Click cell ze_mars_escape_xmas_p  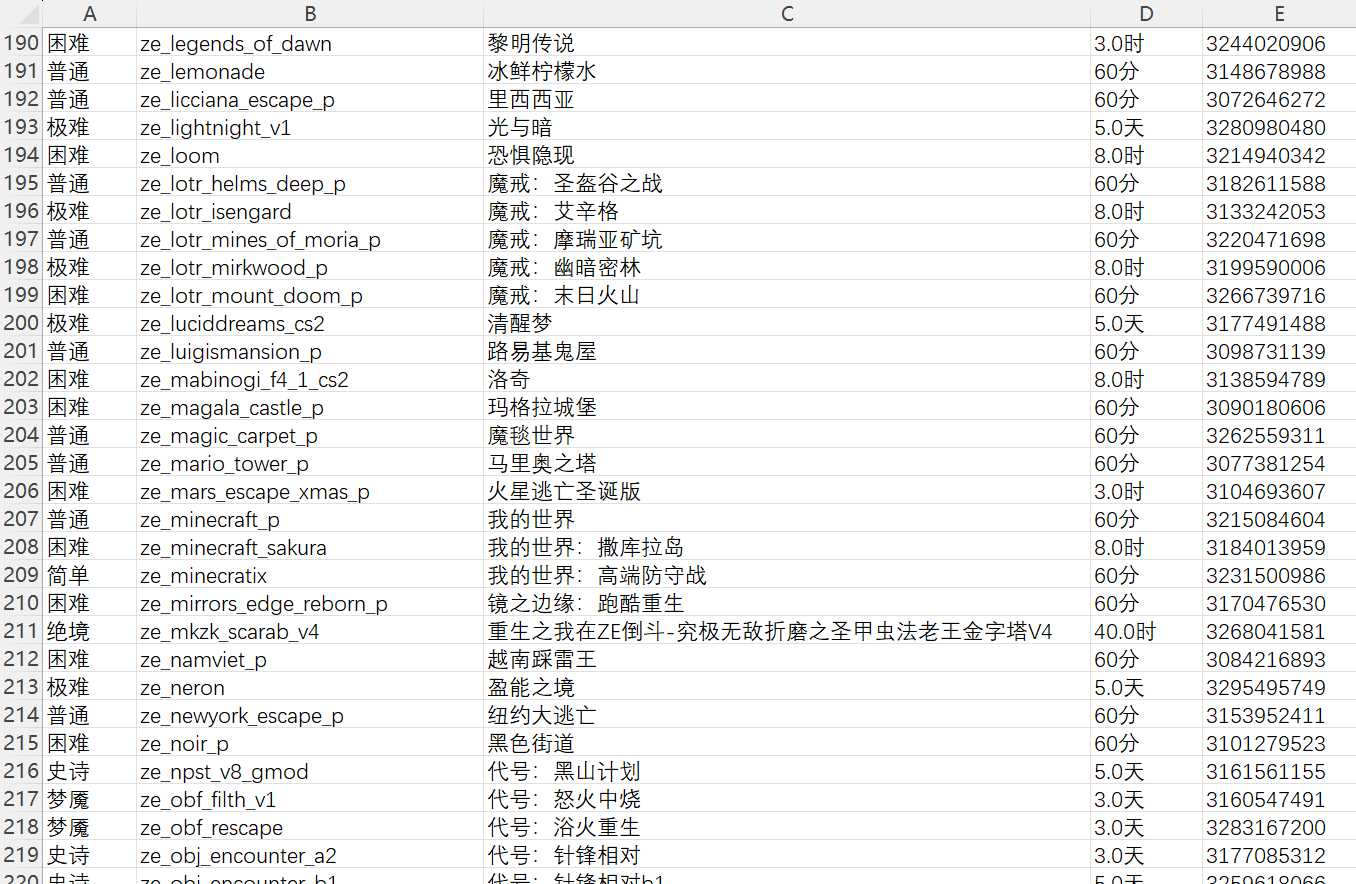point(310,492)
